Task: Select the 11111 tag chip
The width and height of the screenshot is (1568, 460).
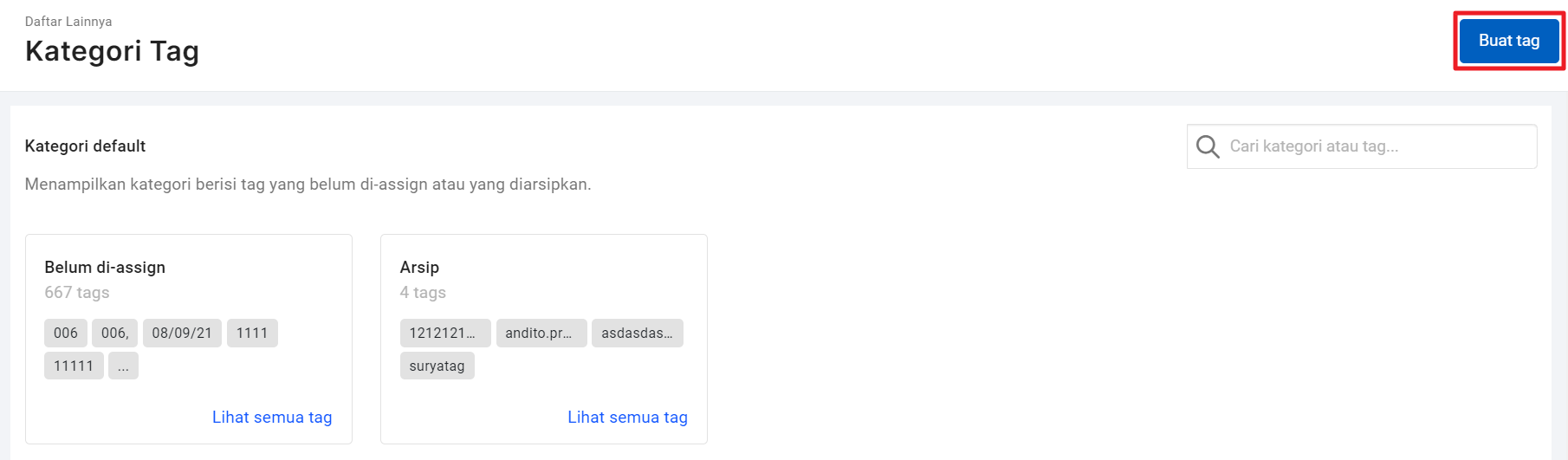Action: coord(74,366)
